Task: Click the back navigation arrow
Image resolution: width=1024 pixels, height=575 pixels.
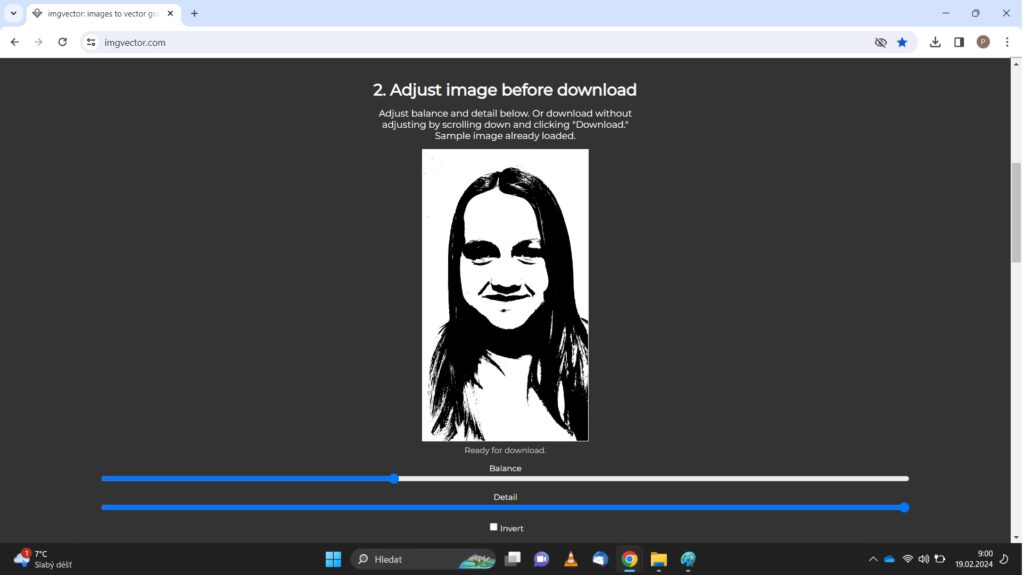Action: [15, 42]
